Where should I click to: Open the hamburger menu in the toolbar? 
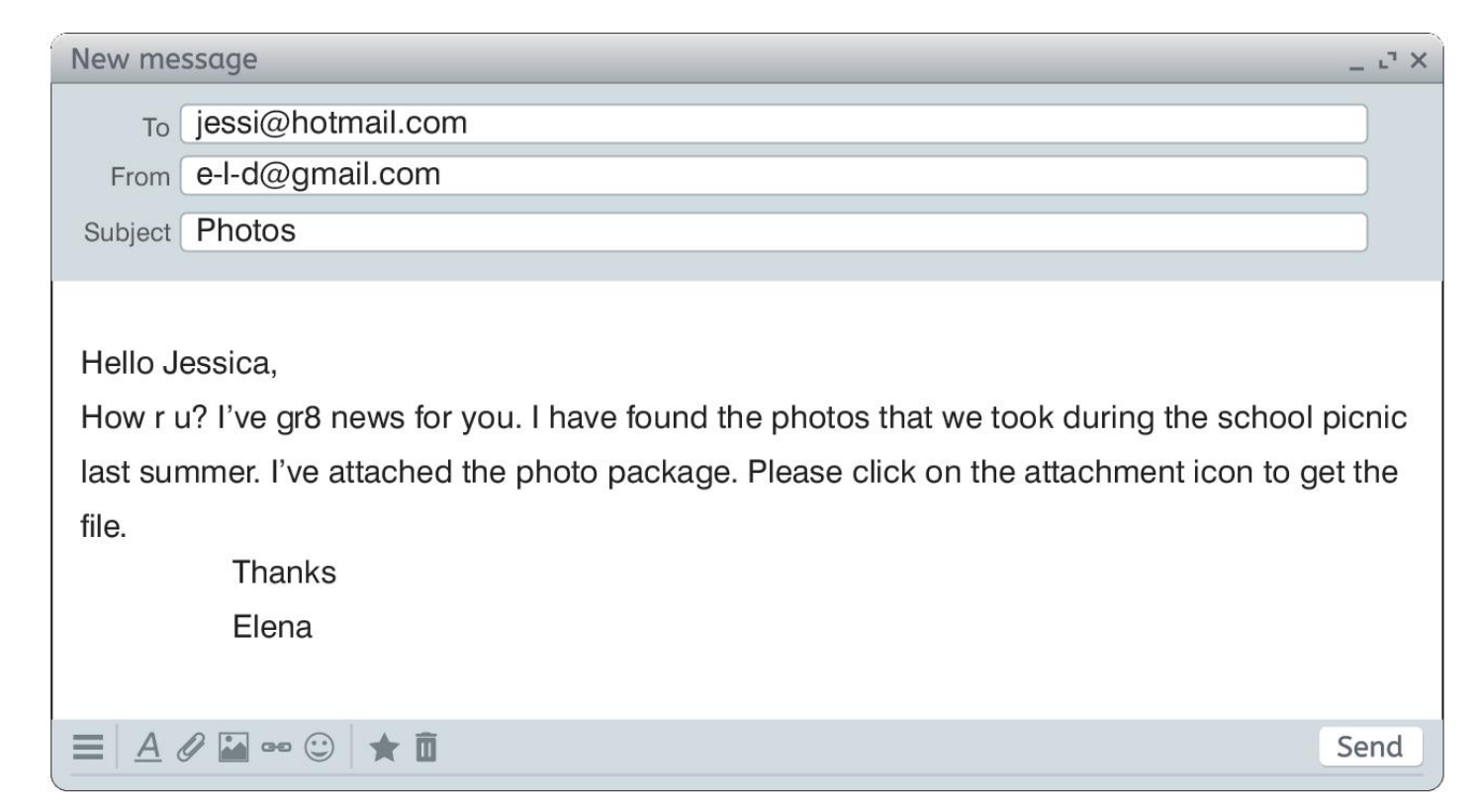tap(88, 747)
